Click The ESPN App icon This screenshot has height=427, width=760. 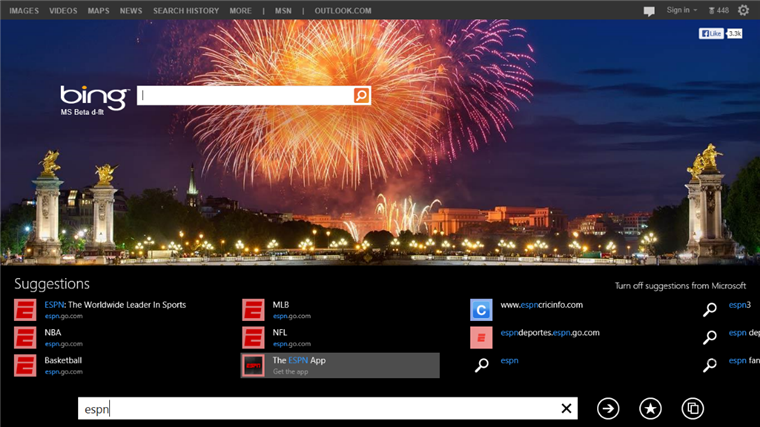pos(253,365)
